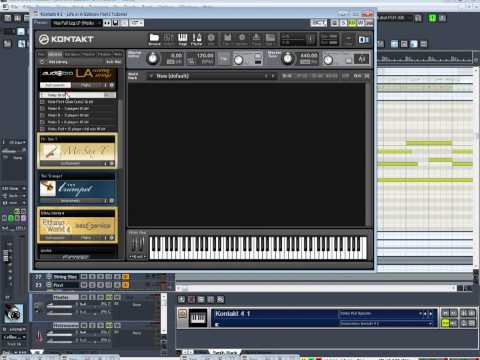The height and width of the screenshot is (360, 480).
Task: Tick the checkbox next to first LA Scoring Strings entry
Action: (42, 95)
